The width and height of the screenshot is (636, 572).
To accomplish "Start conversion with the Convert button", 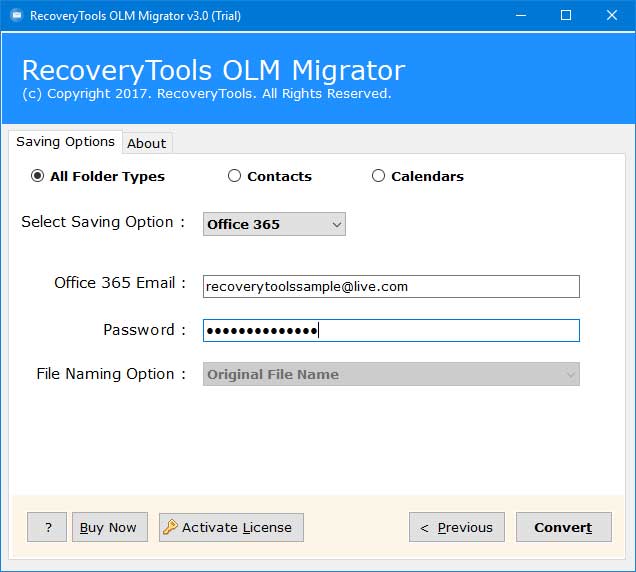I will pyautogui.click(x=563, y=527).
